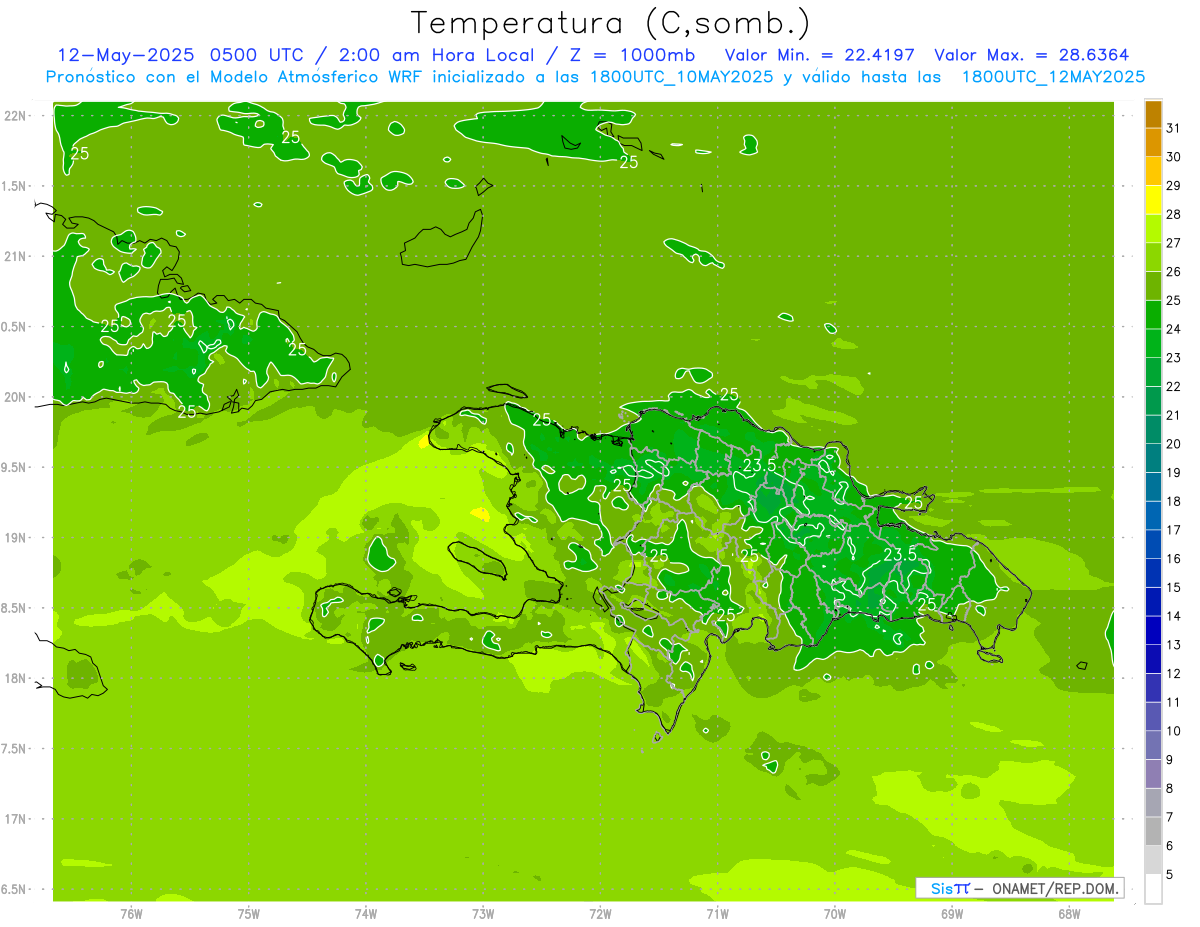This screenshot has width=1200, height=927.
Task: Click the '18N' latitude axis label
Action: point(14,678)
